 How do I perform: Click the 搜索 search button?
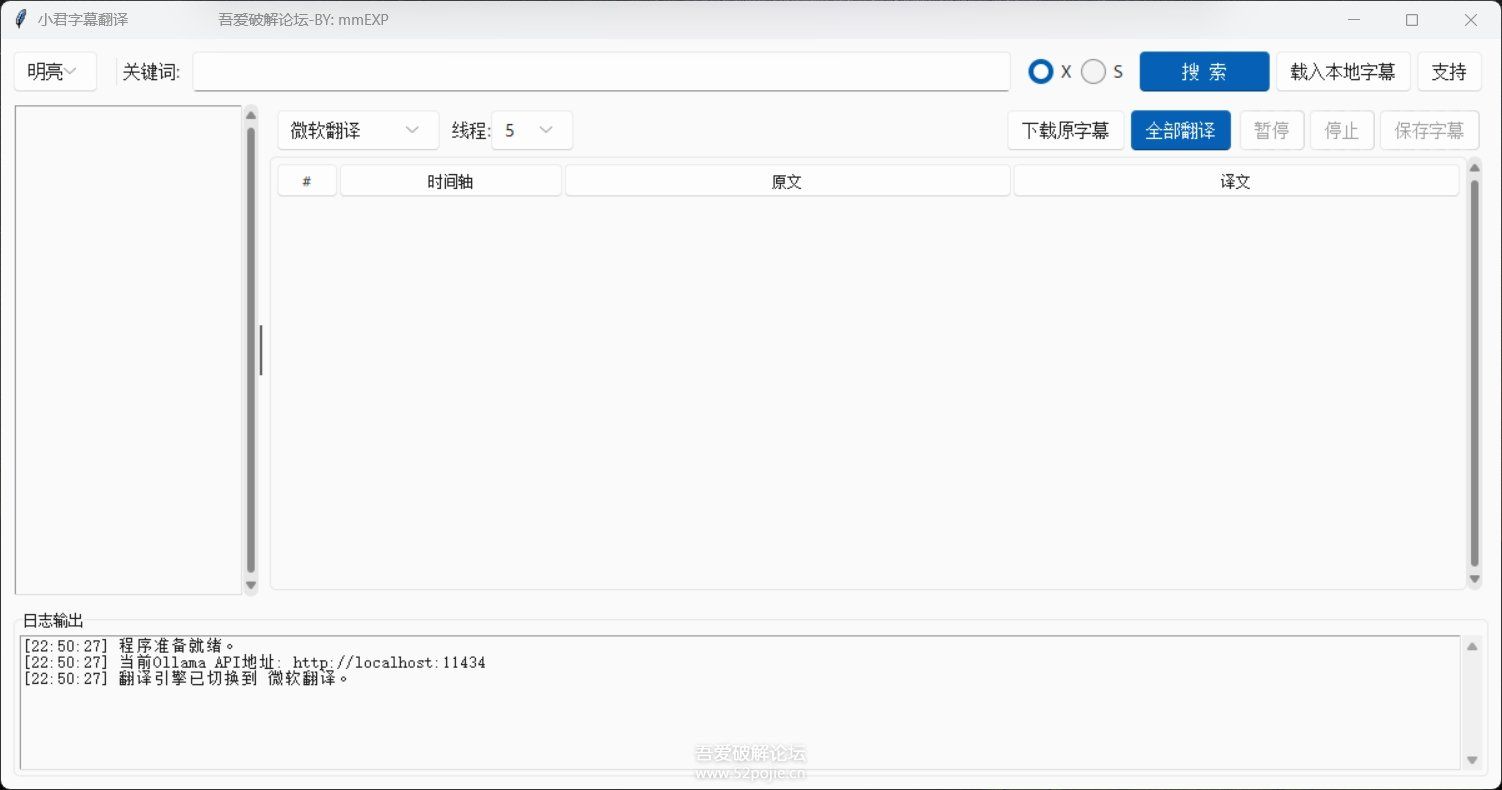click(x=1204, y=72)
